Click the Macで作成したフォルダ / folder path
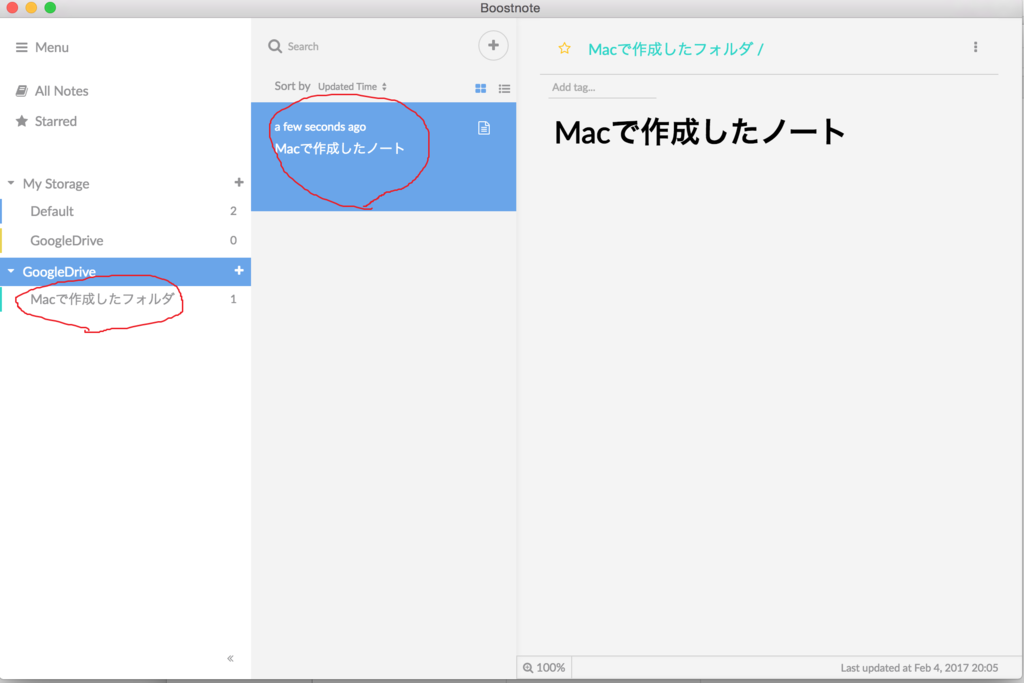 [x=676, y=49]
